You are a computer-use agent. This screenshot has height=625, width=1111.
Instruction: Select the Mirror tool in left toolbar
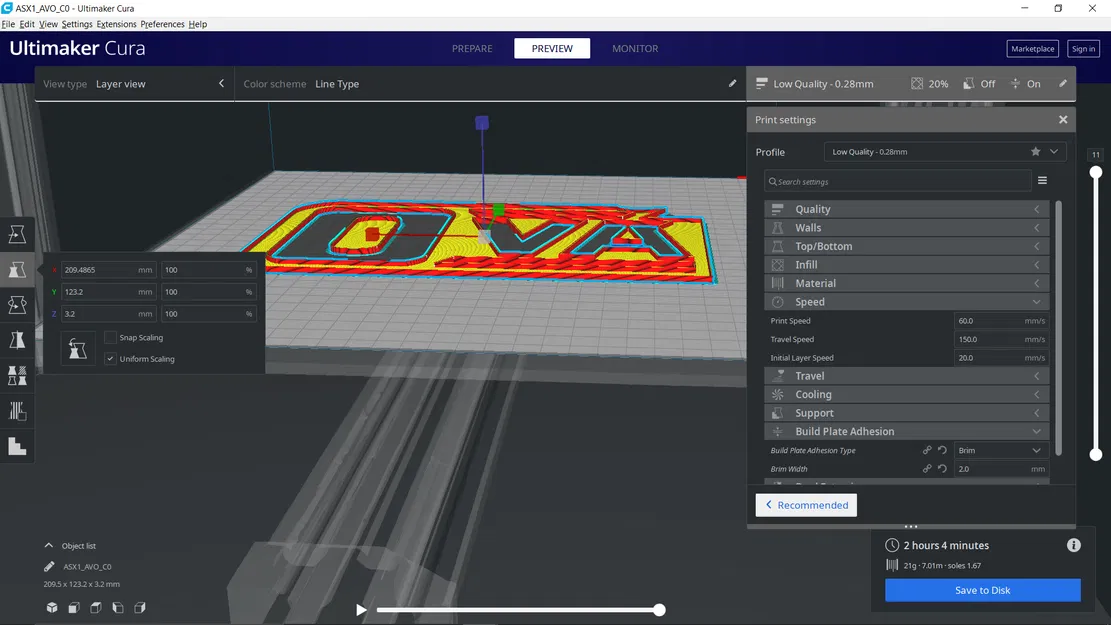[17, 340]
